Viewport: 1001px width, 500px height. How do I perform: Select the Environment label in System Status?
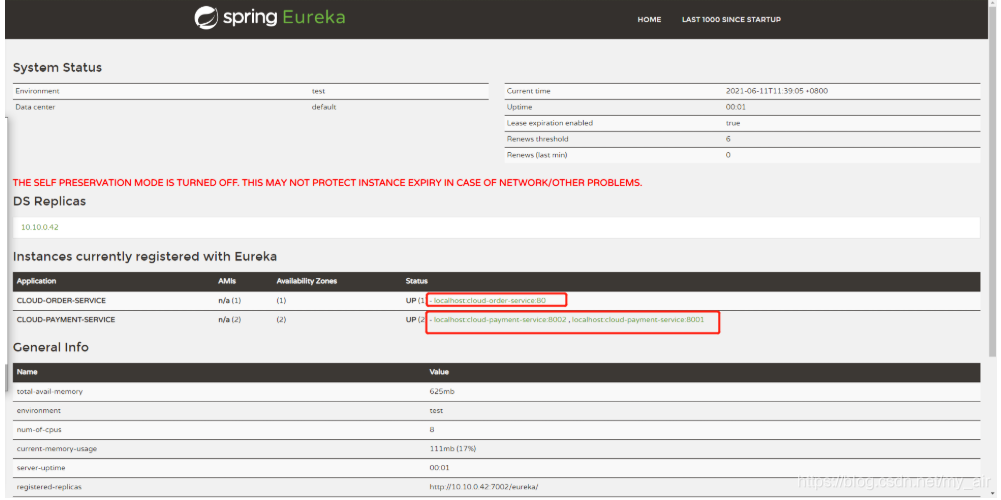point(37,91)
